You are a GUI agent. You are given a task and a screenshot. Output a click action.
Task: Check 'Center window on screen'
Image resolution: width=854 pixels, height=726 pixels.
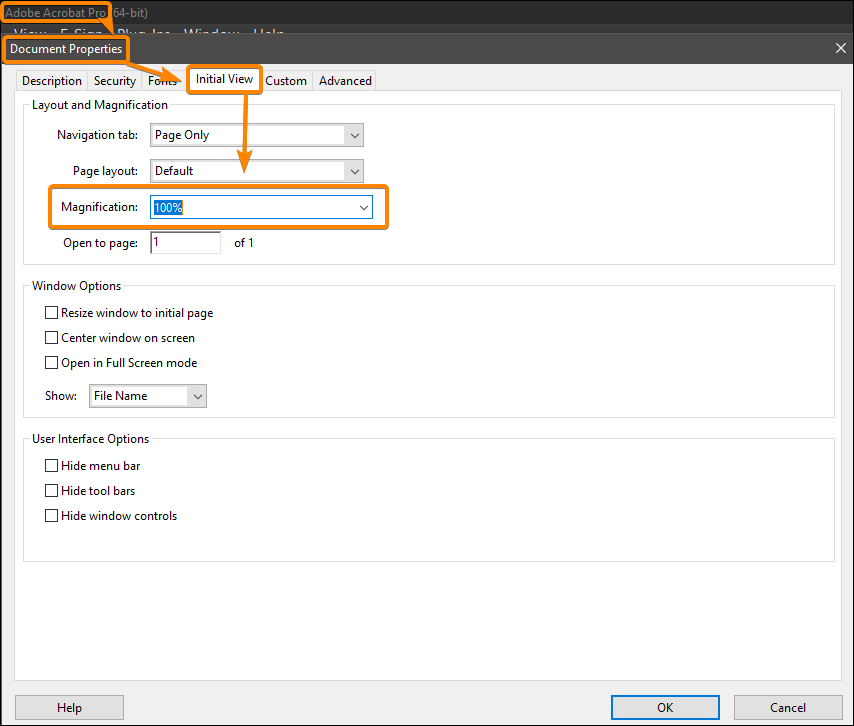click(51, 337)
